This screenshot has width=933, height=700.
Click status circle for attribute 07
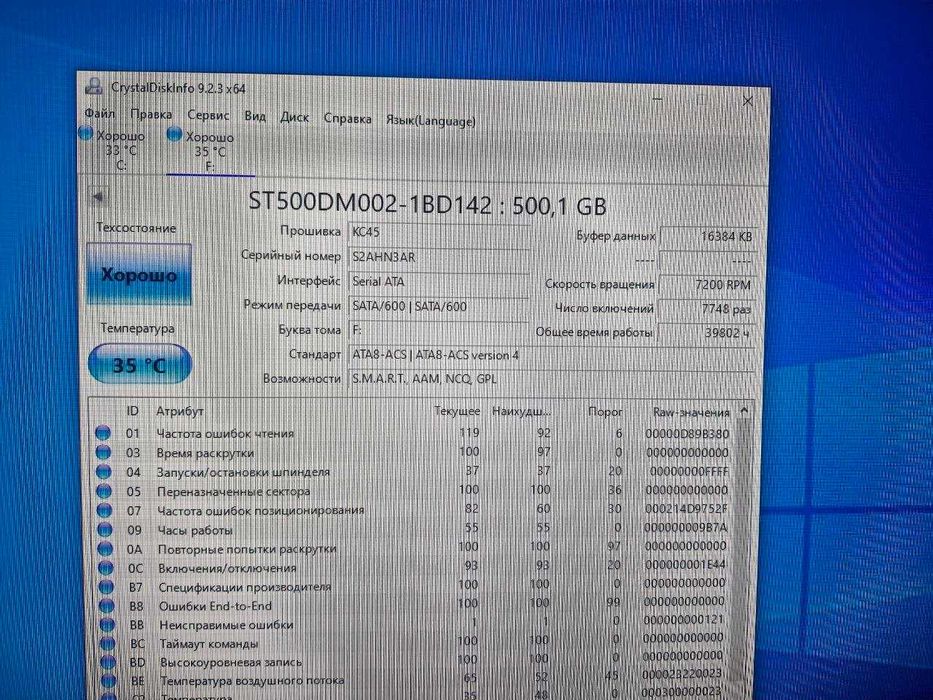pos(105,510)
